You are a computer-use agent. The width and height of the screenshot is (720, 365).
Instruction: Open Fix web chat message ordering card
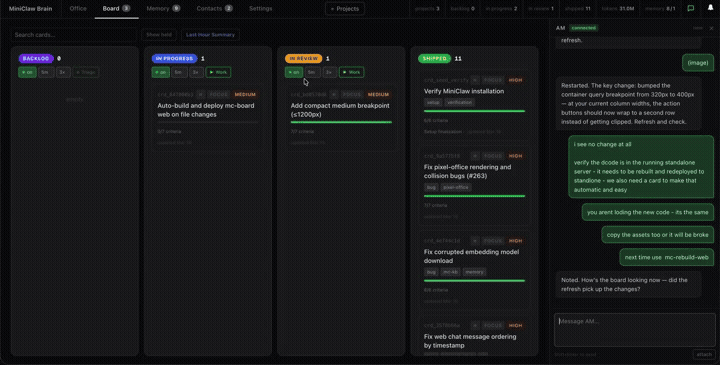[x=474, y=337]
